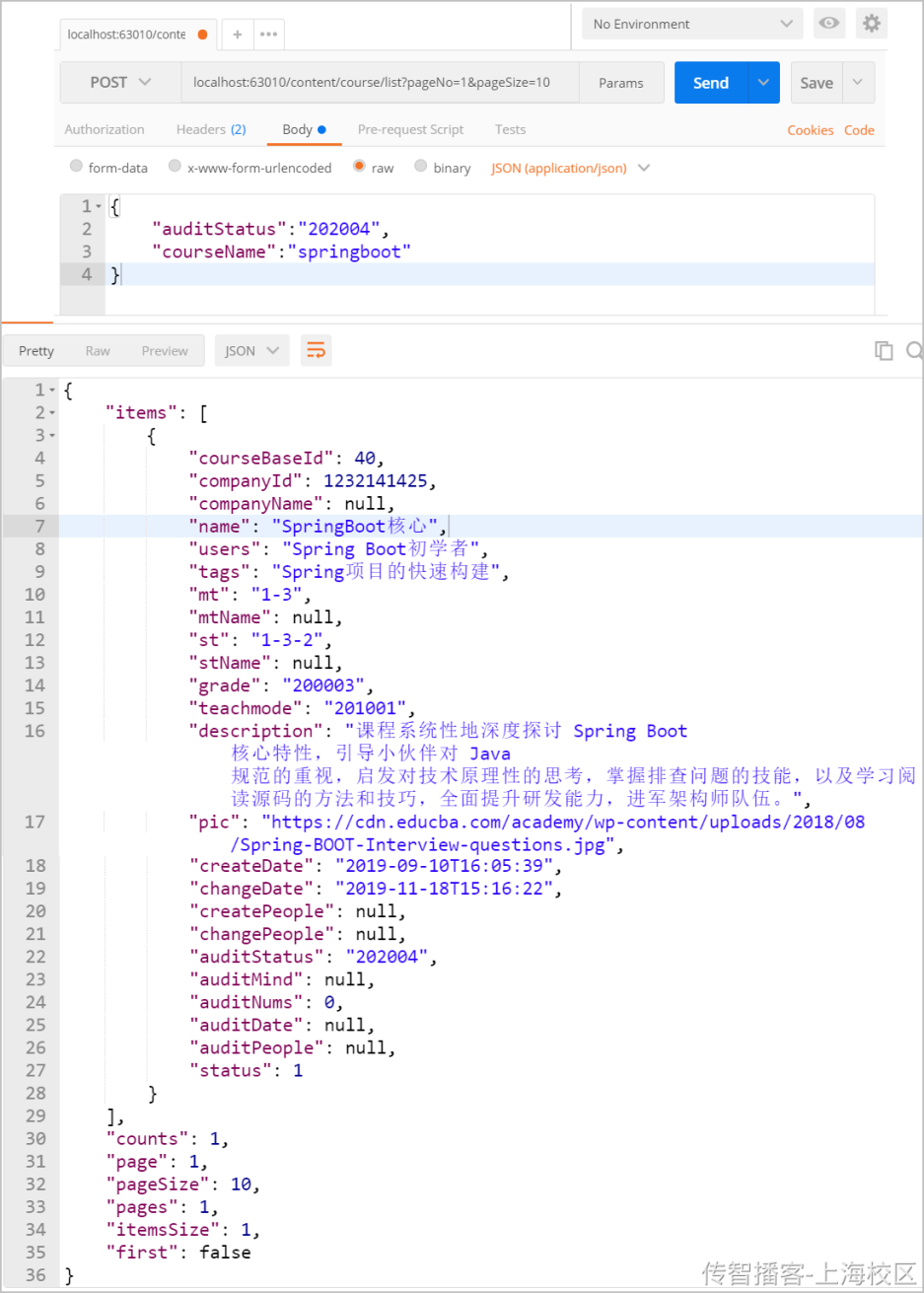The height and width of the screenshot is (1293, 924).
Task: Collapse the items array at line 2
Action: (x=52, y=413)
